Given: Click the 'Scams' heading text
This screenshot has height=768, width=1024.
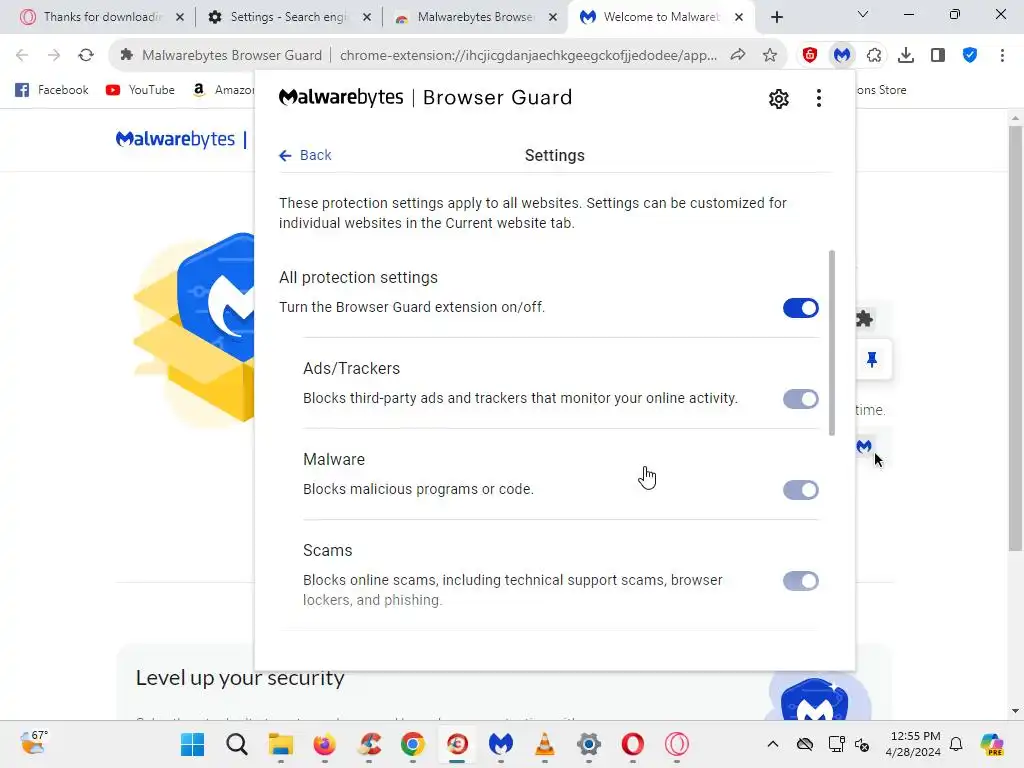Looking at the screenshot, I should [328, 551].
